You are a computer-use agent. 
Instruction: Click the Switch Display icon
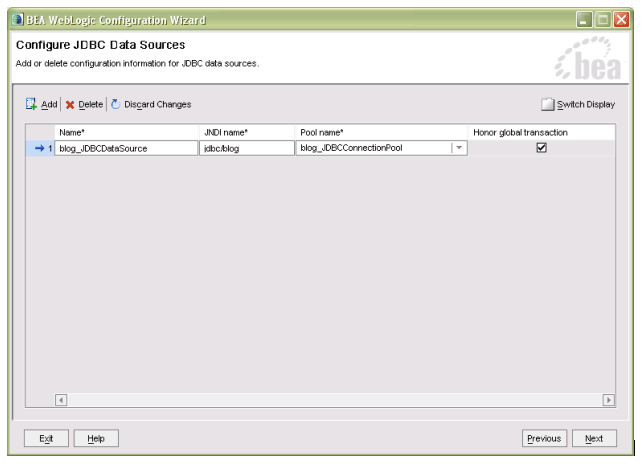point(547,104)
